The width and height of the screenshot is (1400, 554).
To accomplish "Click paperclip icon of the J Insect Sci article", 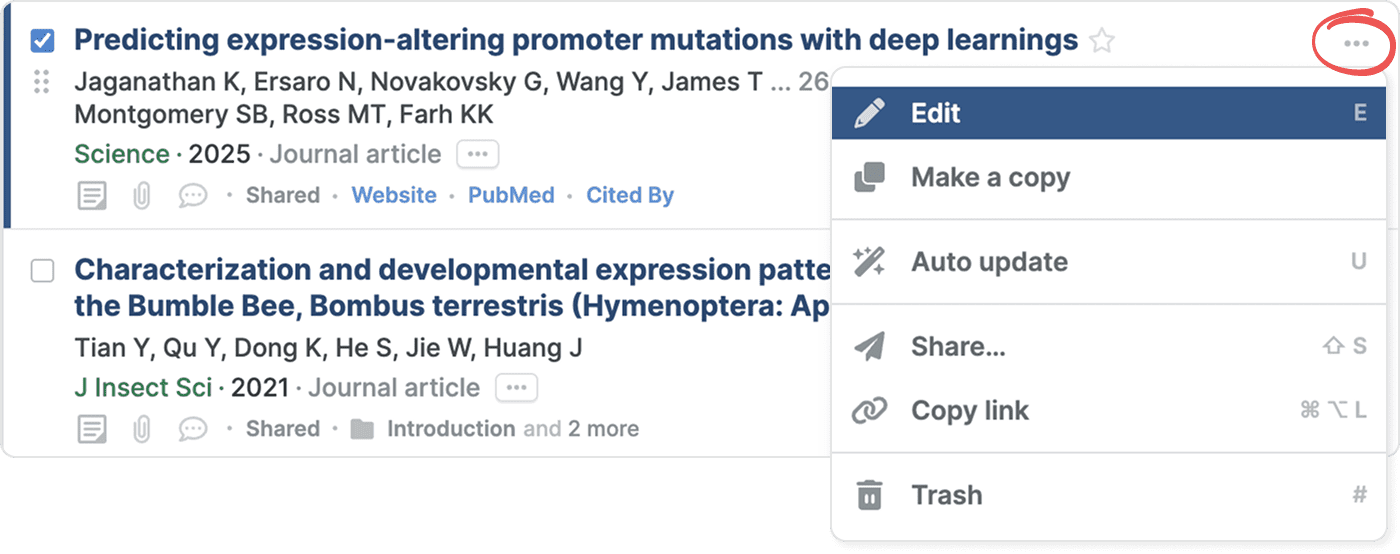I will coord(142,430).
